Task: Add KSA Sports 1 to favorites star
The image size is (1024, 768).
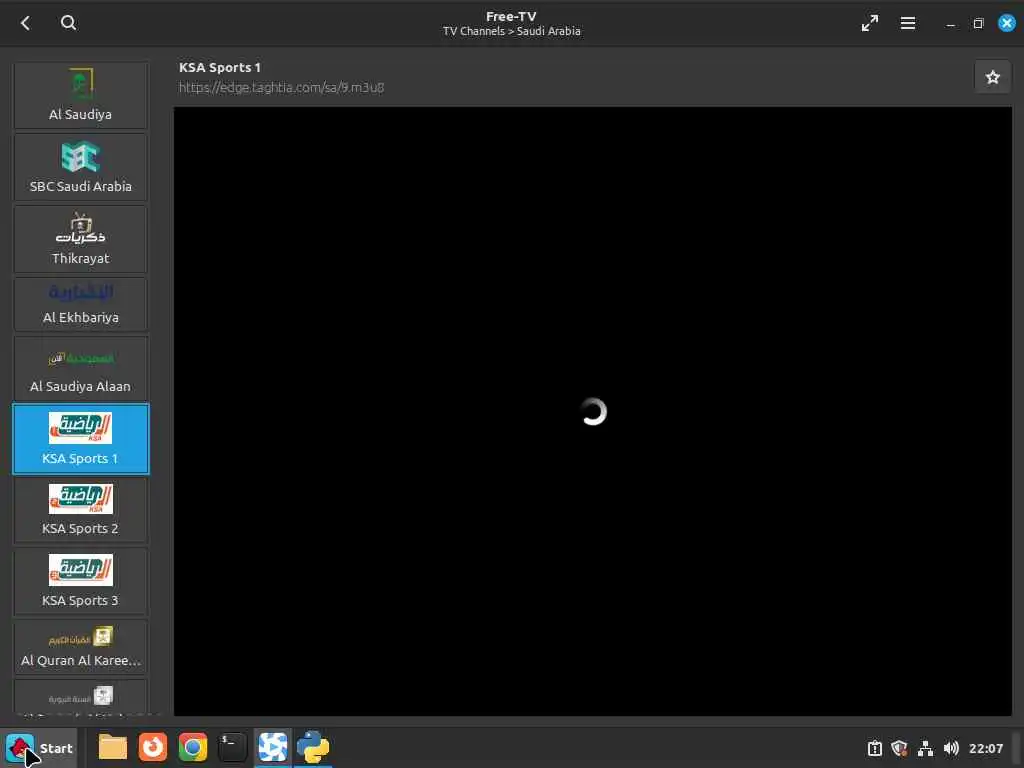Action: coord(993,77)
